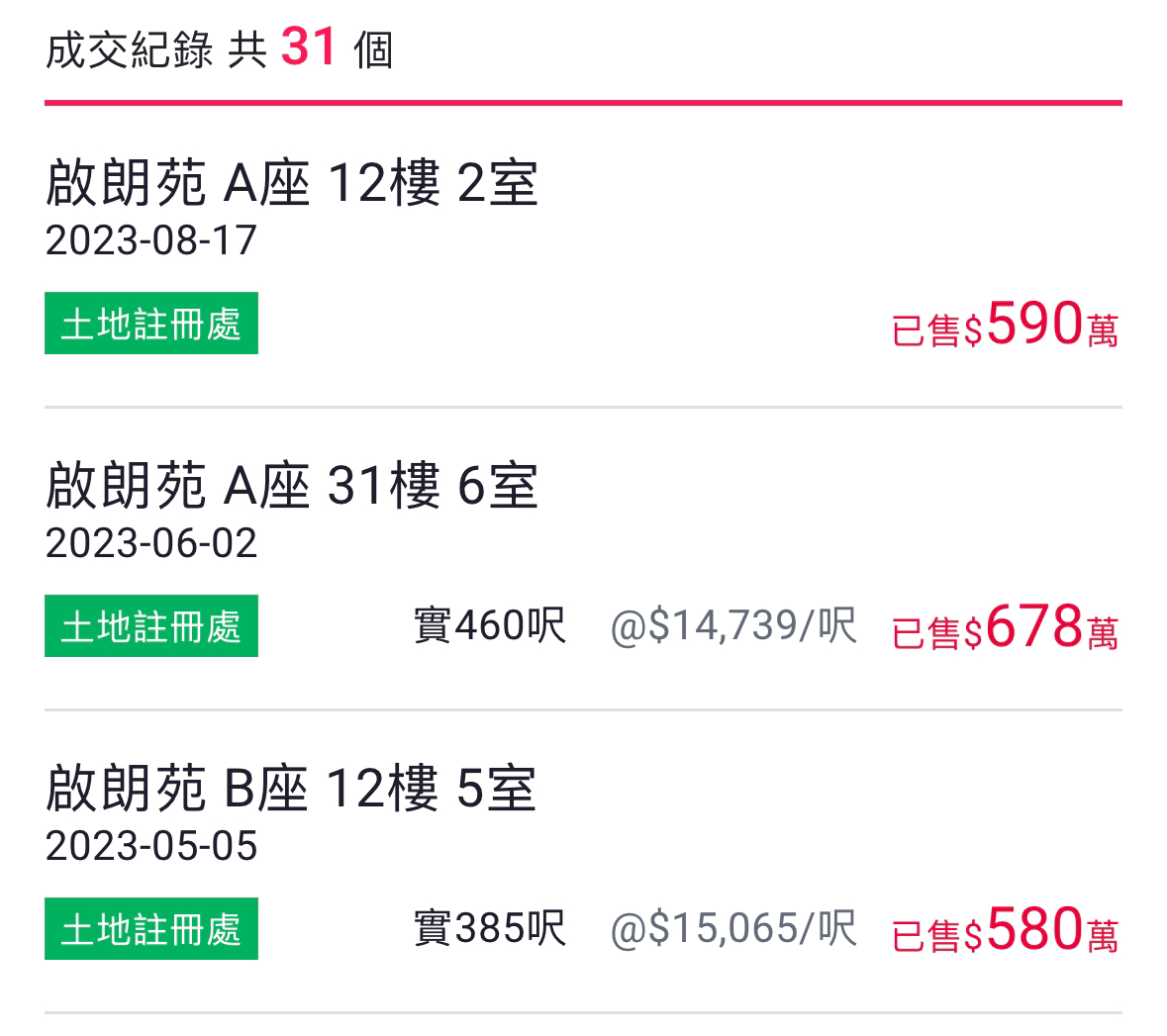Viewport: 1167px width, 1036px height.
Task: Click the date 2023-05-05
Action: 151,846
